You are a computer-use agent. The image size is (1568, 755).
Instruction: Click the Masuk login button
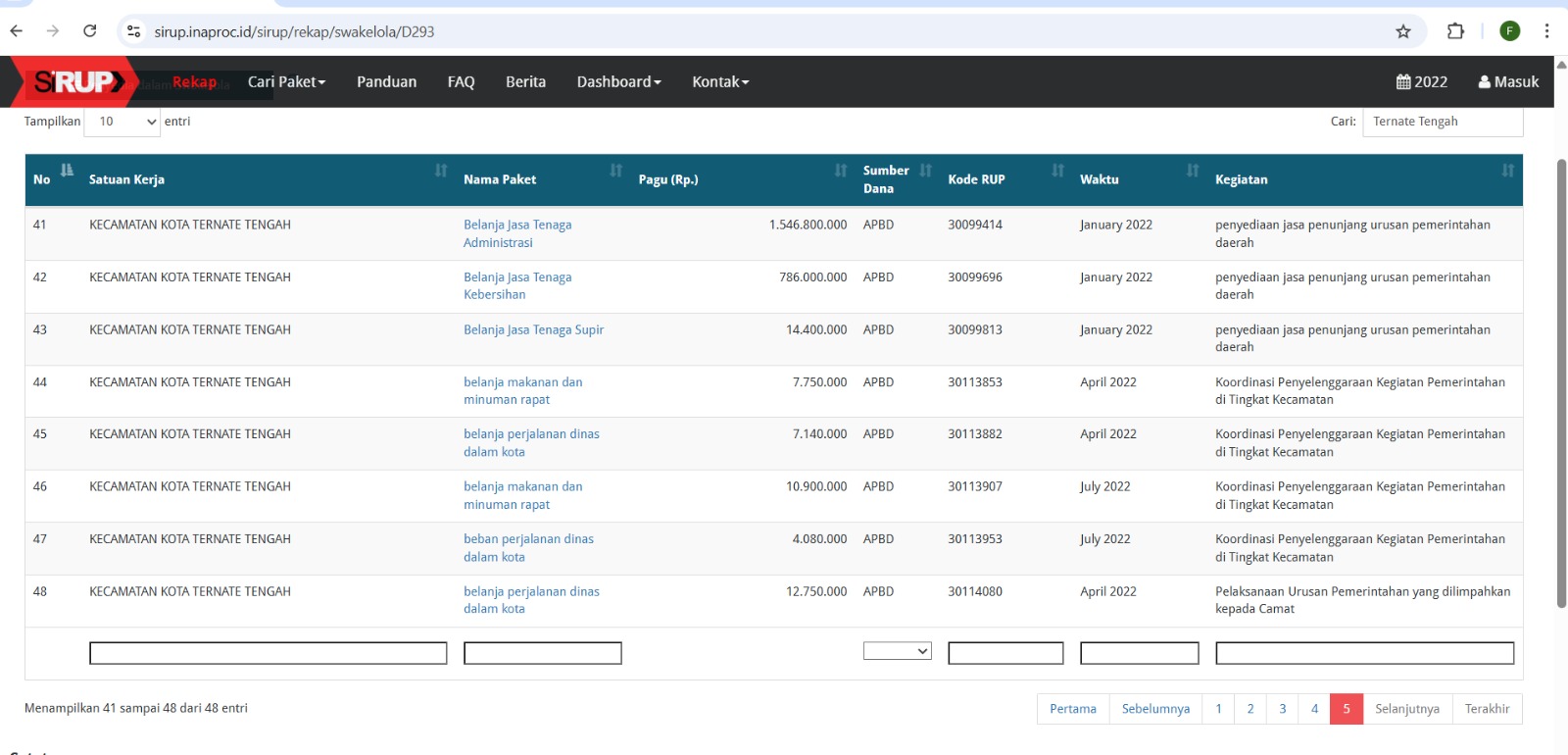coord(1508,82)
